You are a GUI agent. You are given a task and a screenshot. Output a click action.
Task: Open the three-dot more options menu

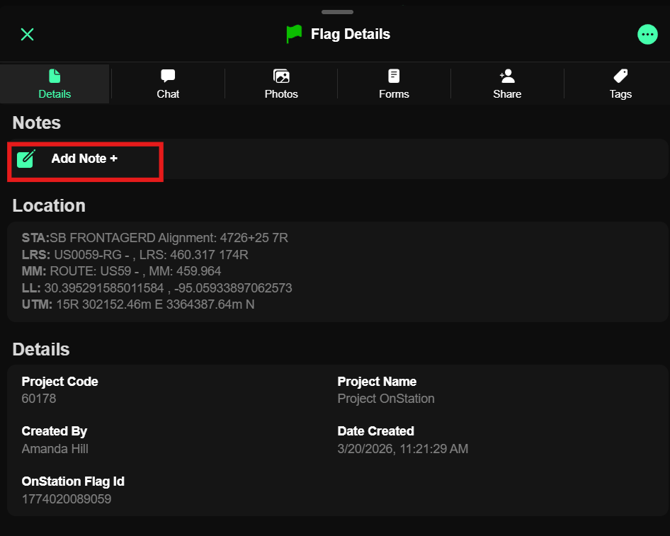pyautogui.click(x=647, y=34)
